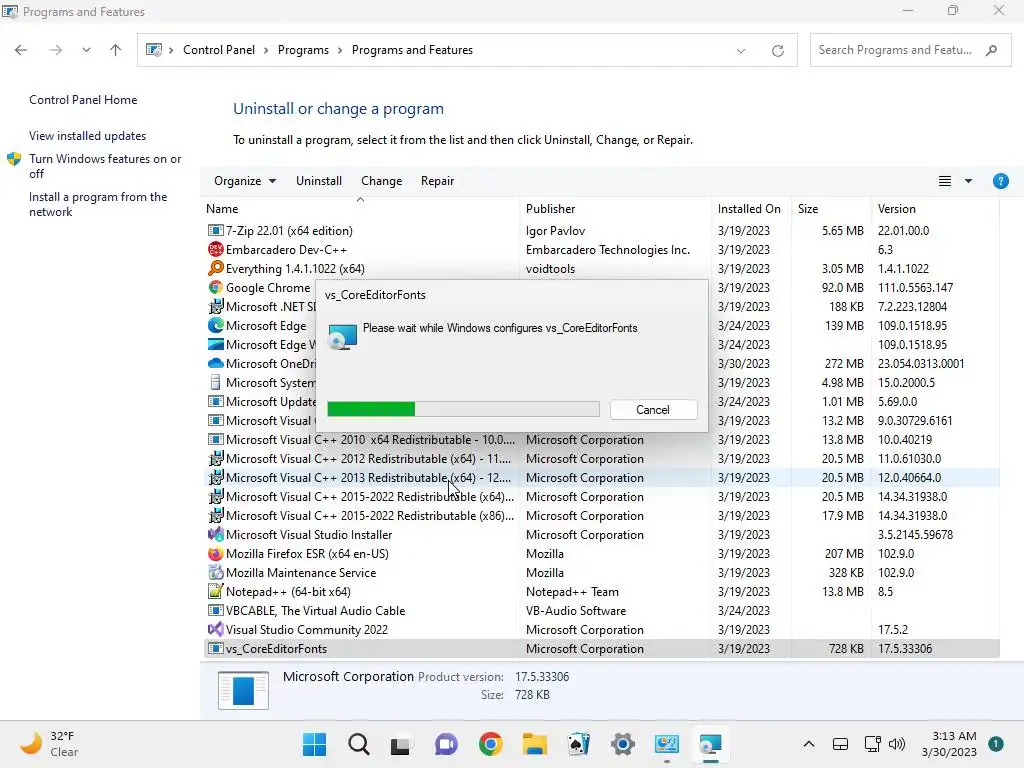
Task: Open Task View on the taskbar
Action: tap(402, 744)
